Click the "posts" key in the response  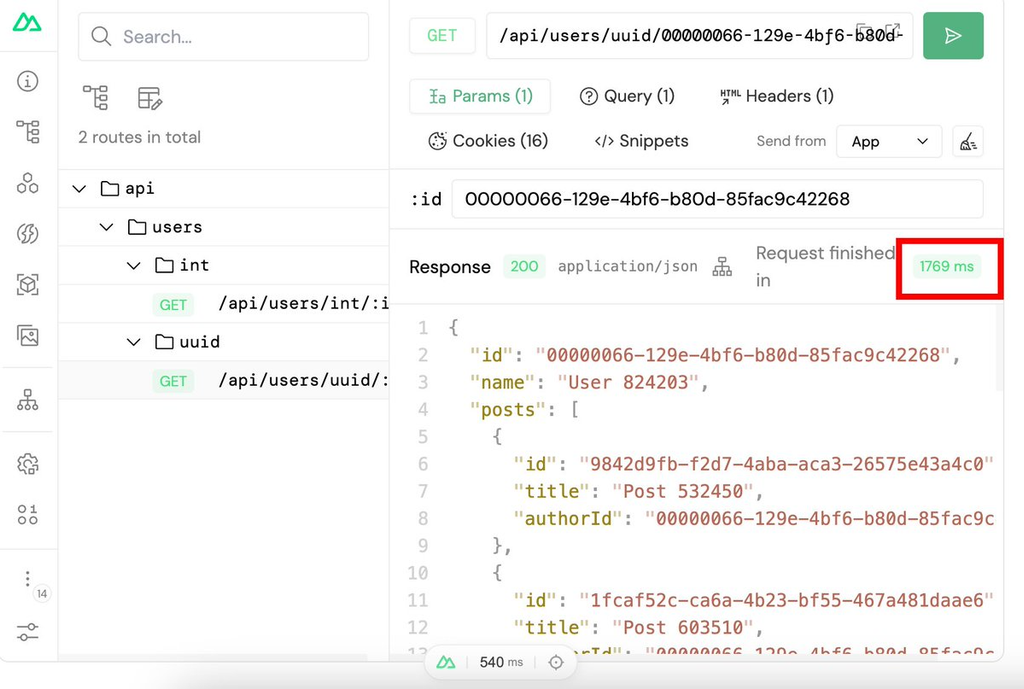[507, 409]
